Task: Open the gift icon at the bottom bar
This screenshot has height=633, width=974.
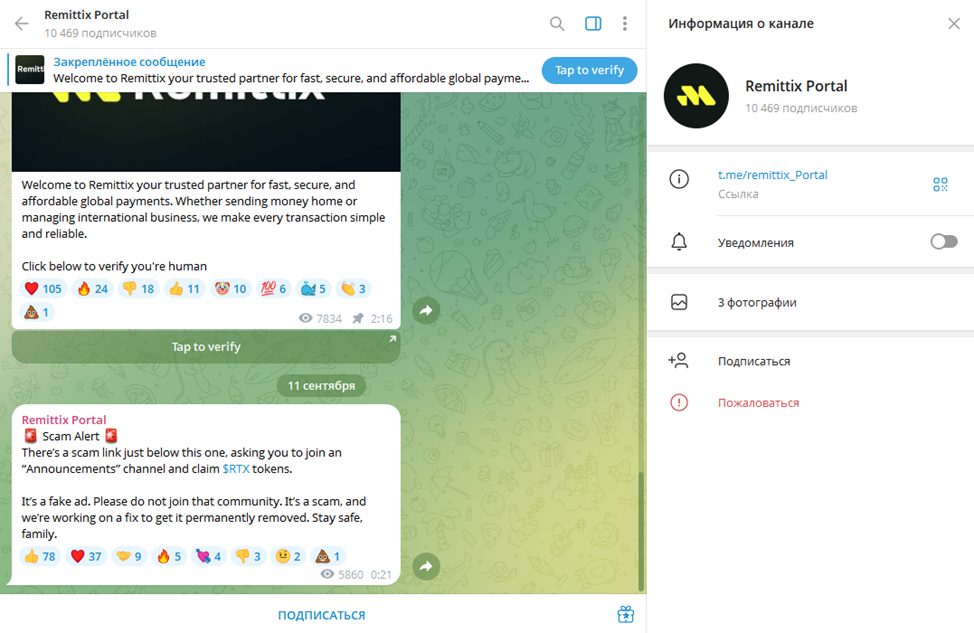Action: [626, 614]
